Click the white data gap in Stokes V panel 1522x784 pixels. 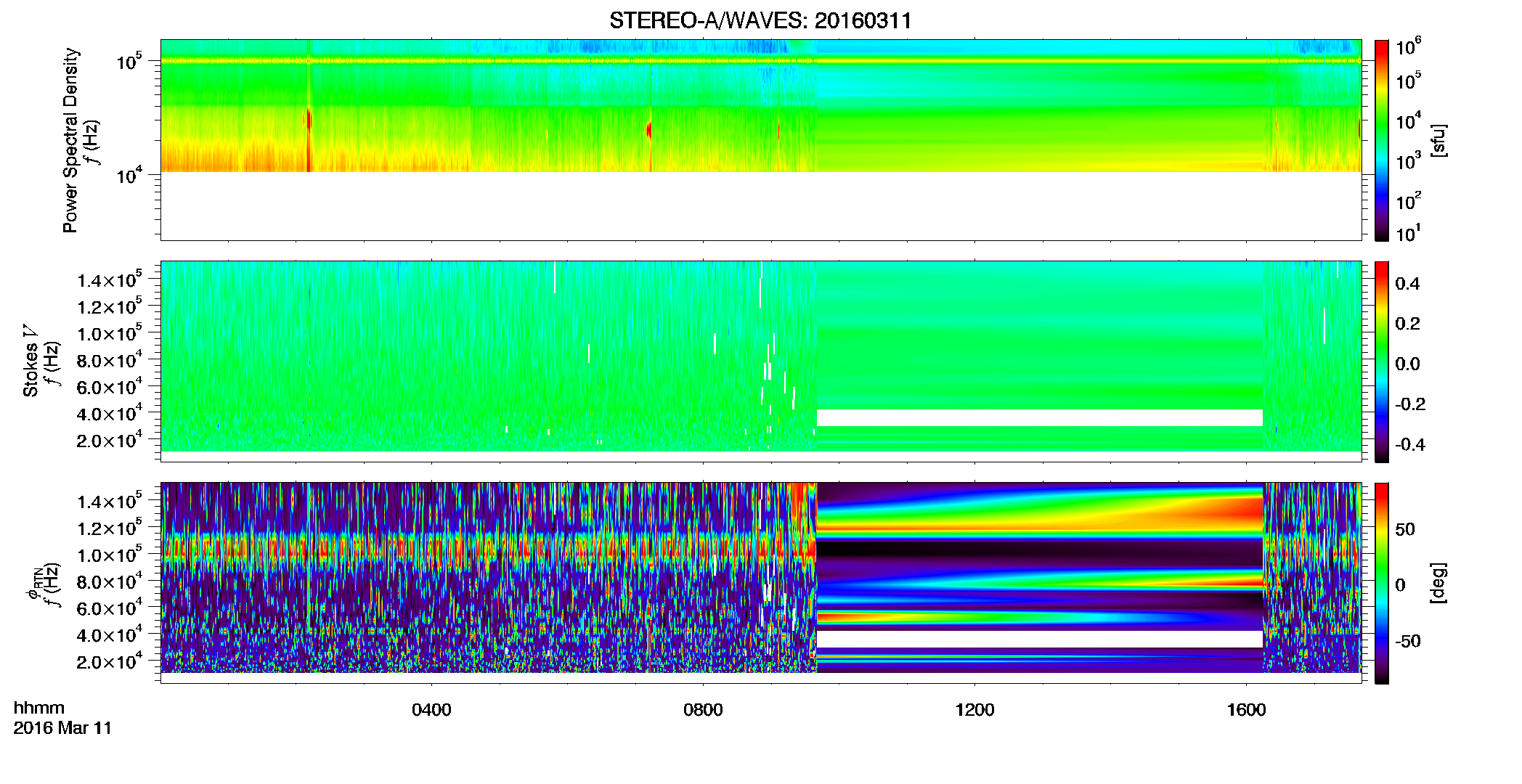coord(1040,417)
